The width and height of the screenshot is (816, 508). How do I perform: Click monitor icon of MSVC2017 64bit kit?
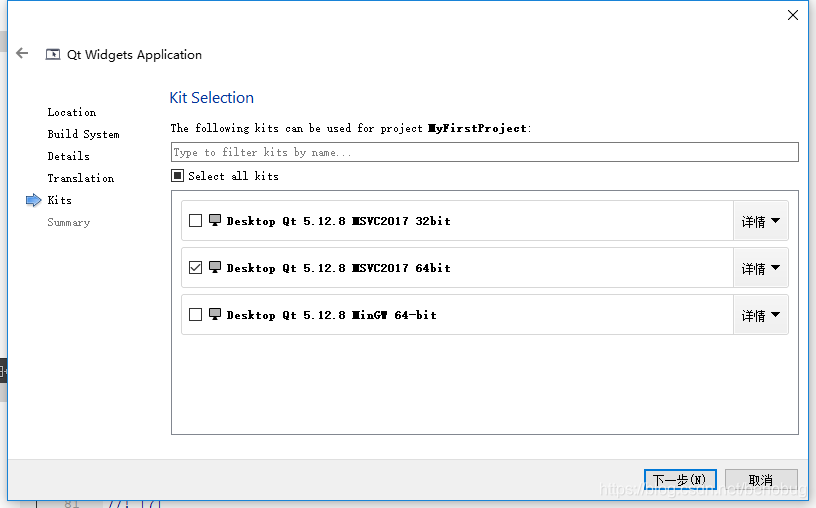(x=215, y=267)
